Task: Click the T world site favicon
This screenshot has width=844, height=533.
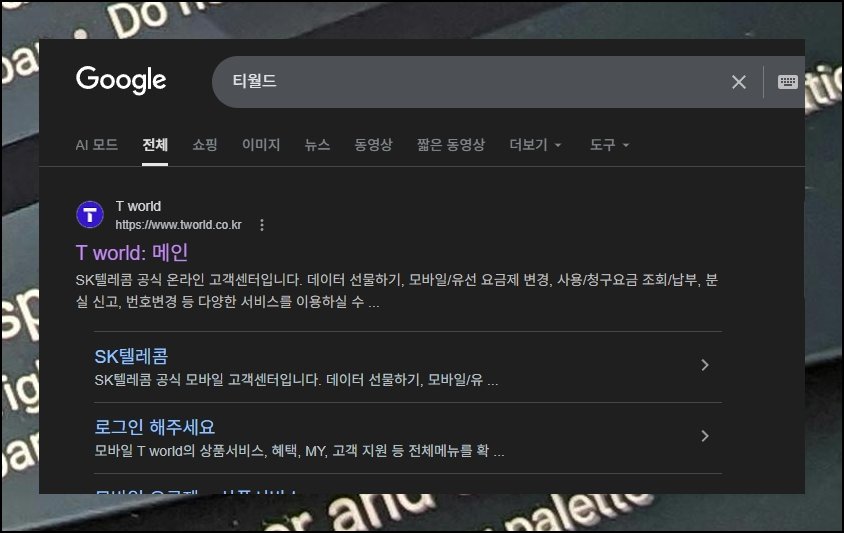Action: point(90,215)
